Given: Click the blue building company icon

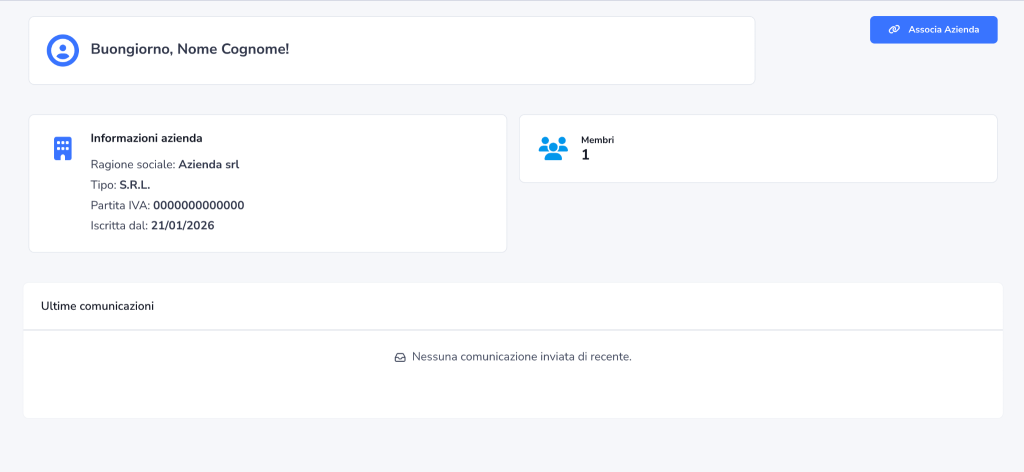Looking at the screenshot, I should point(62,148).
